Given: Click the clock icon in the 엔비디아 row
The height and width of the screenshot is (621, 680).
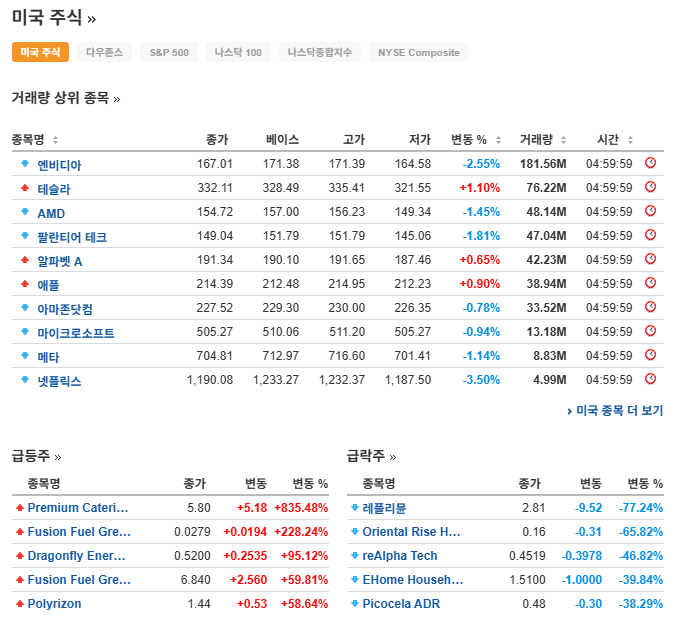Looking at the screenshot, I should coord(650,163).
